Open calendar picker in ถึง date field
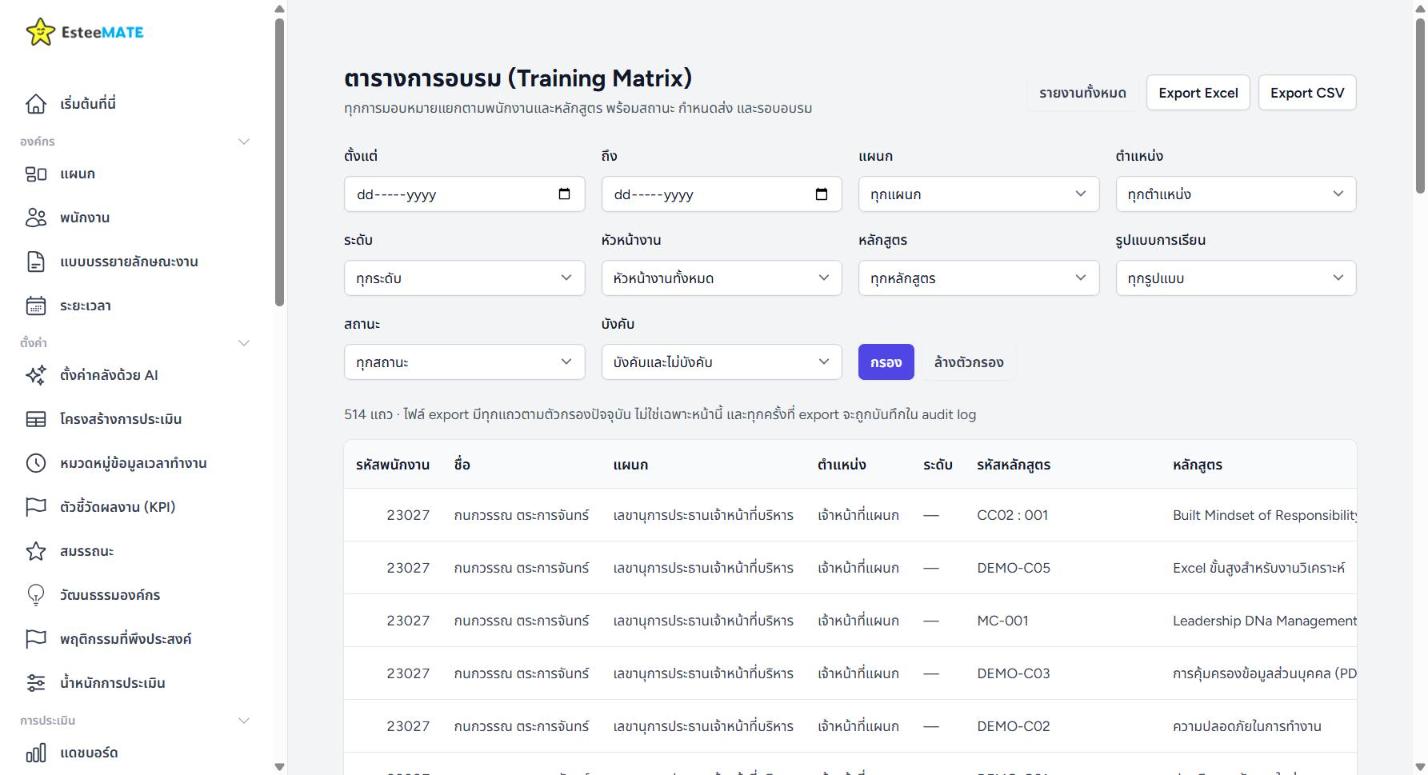The image size is (1428, 775). (x=823, y=195)
